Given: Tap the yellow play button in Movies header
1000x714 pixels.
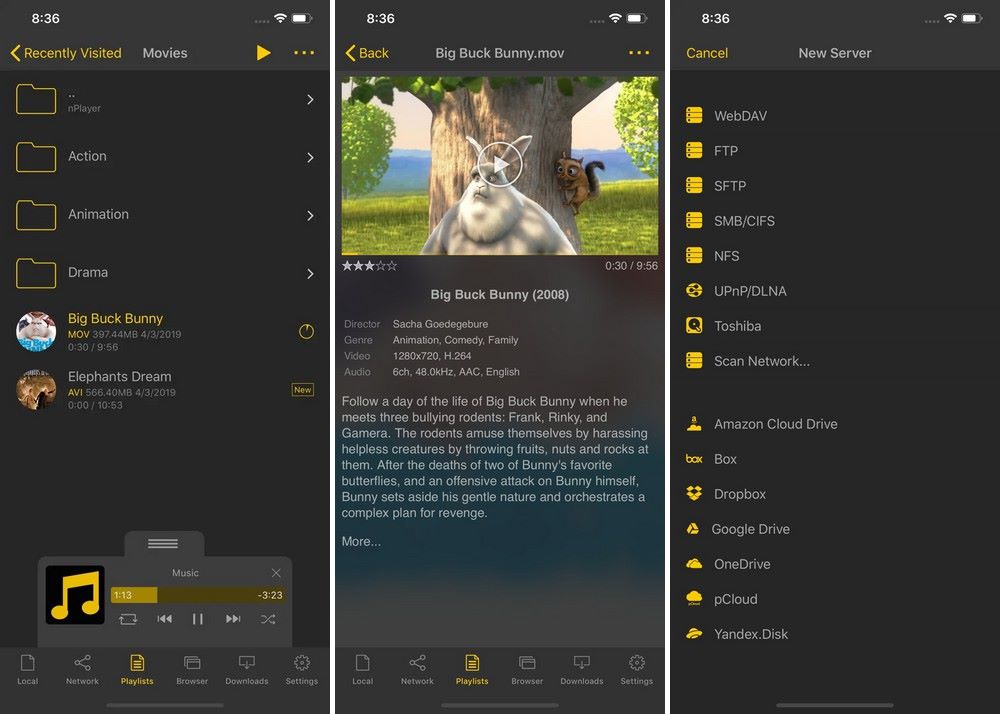Looking at the screenshot, I should 263,53.
